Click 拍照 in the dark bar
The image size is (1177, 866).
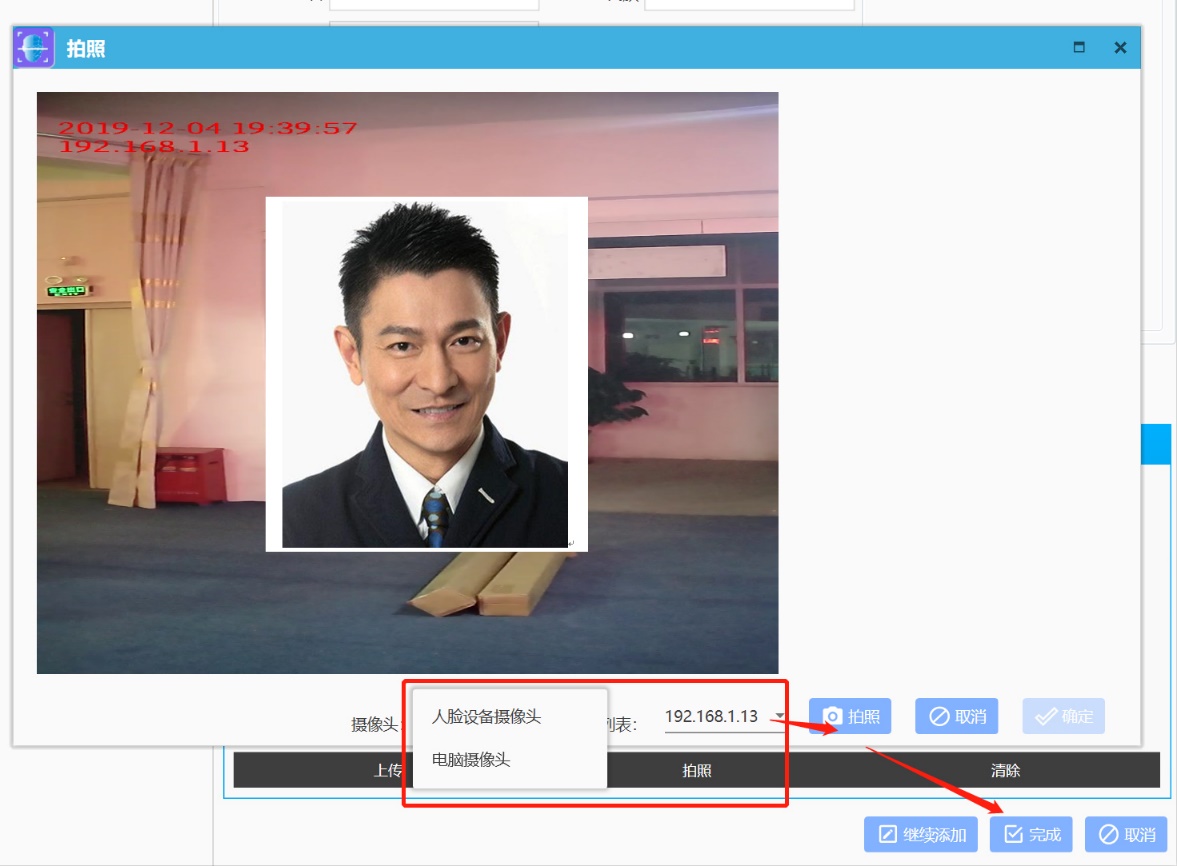[697, 770]
